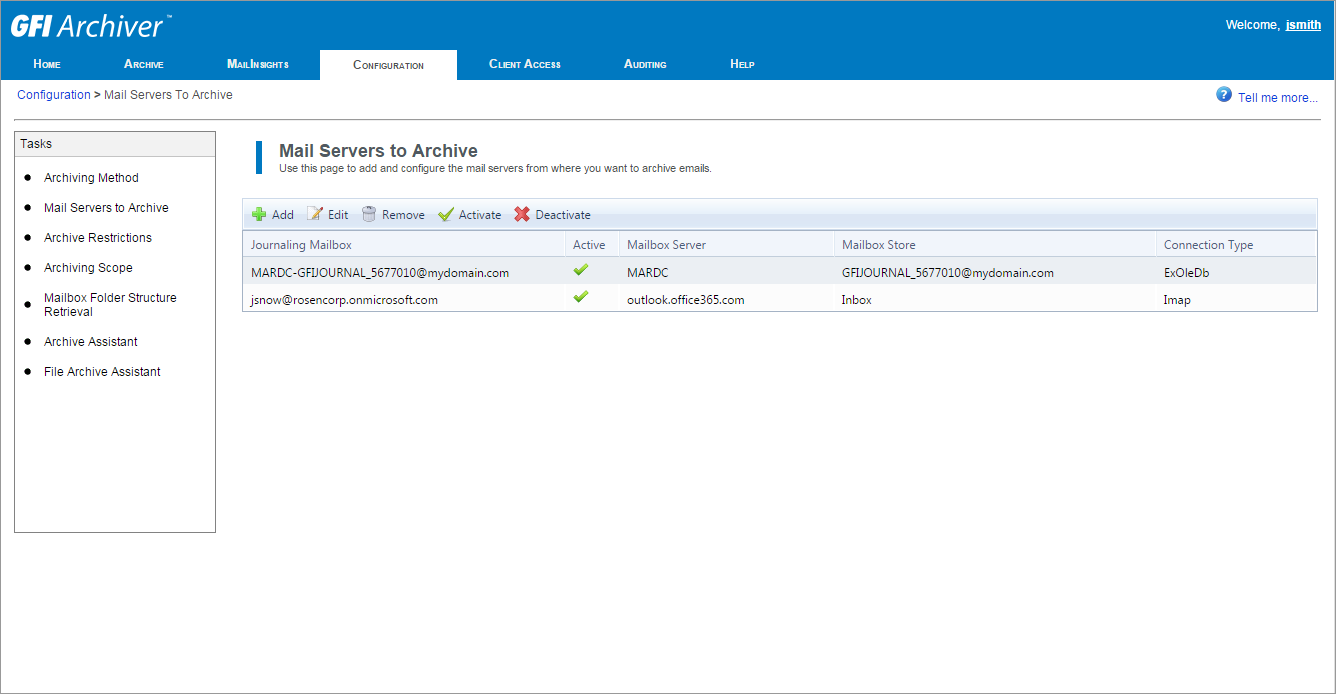The width and height of the screenshot is (1336, 694).
Task: Click the Mailbox Store column header
Action: pos(995,245)
